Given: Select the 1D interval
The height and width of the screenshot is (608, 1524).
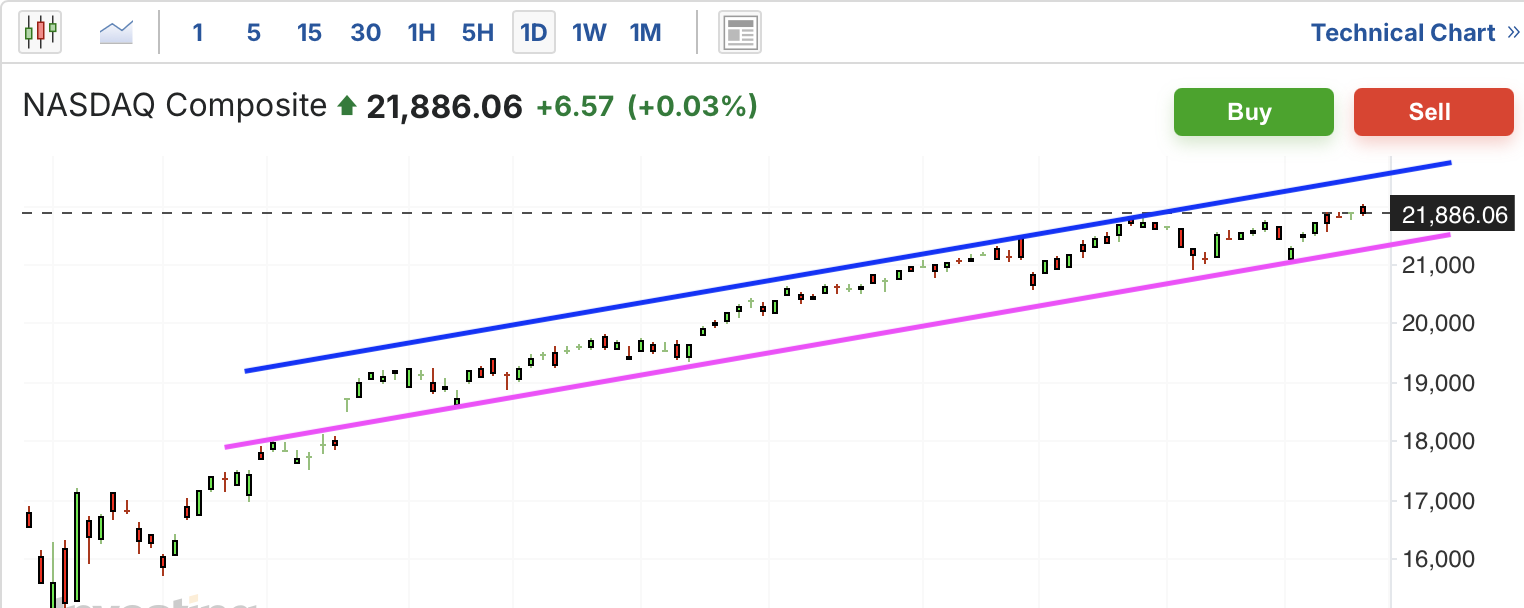Looking at the screenshot, I should pyautogui.click(x=533, y=33).
